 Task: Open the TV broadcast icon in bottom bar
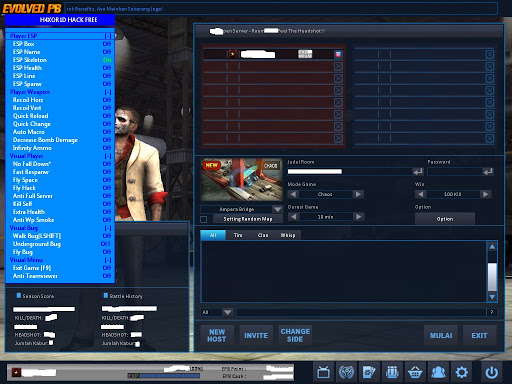[323, 372]
